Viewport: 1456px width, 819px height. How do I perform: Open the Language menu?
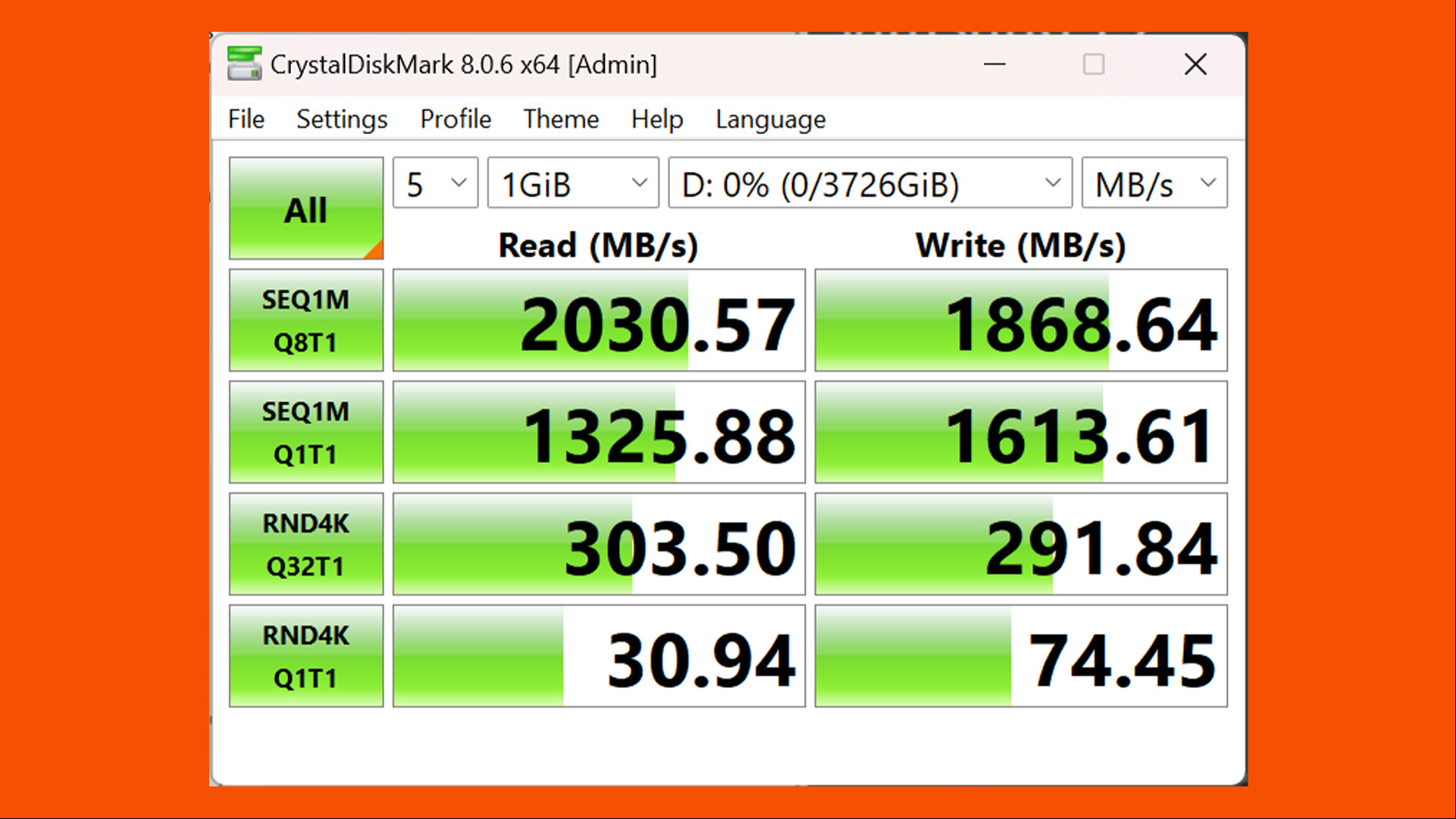(x=771, y=119)
